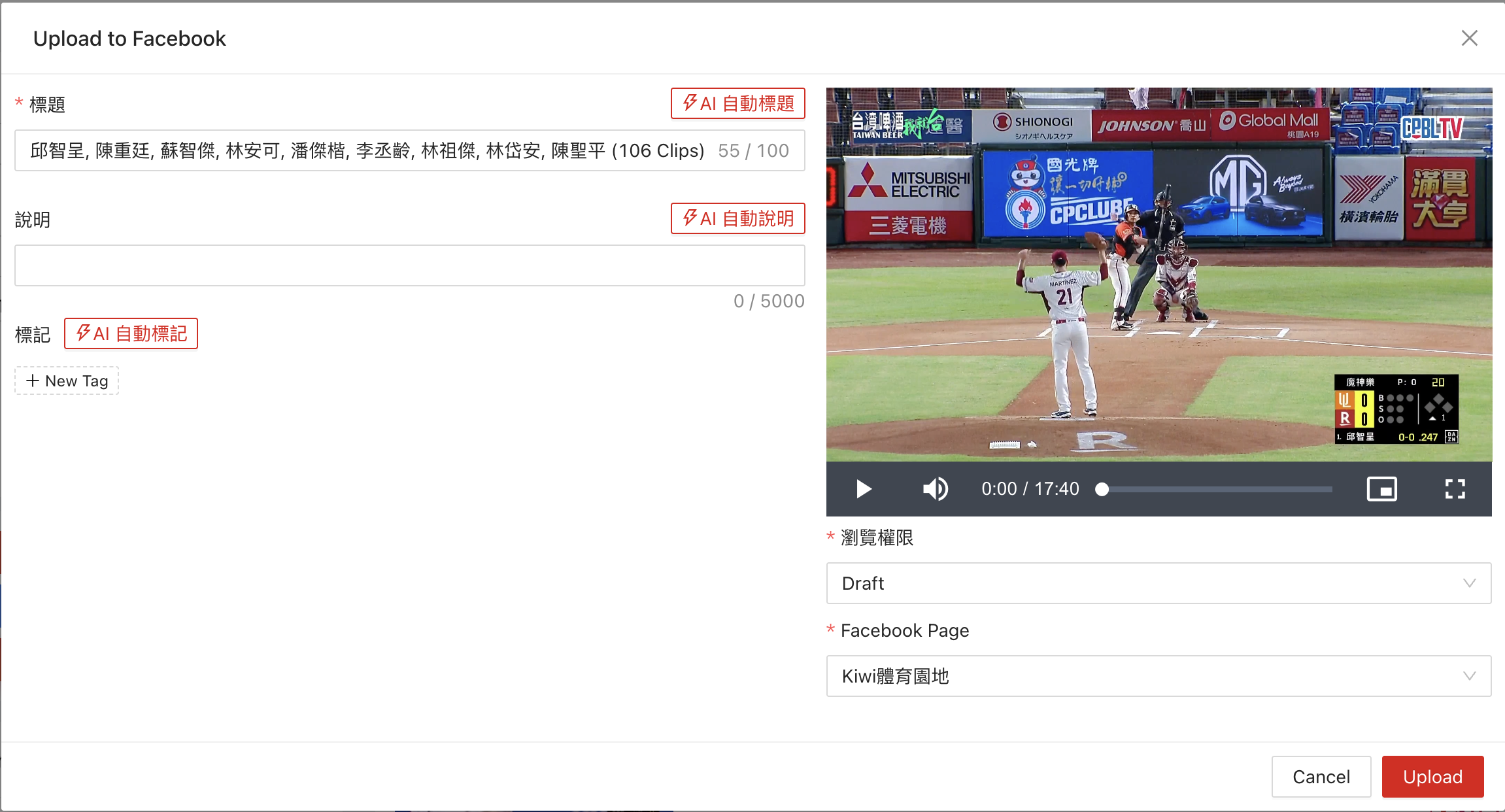Click the baseball video thumbnail preview
This screenshot has height=812, width=1505.
click(x=1158, y=275)
